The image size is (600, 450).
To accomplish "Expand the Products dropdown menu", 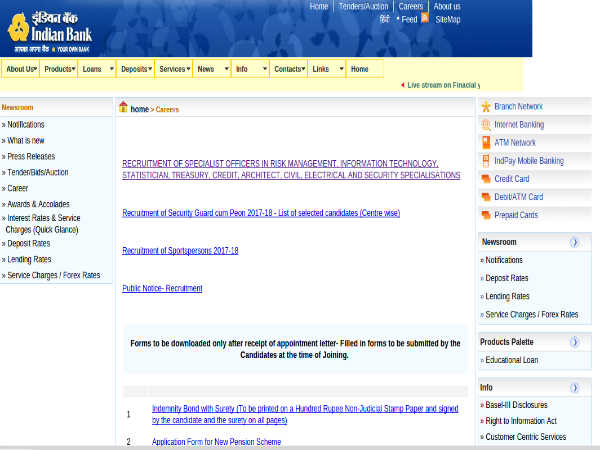I will point(59,69).
